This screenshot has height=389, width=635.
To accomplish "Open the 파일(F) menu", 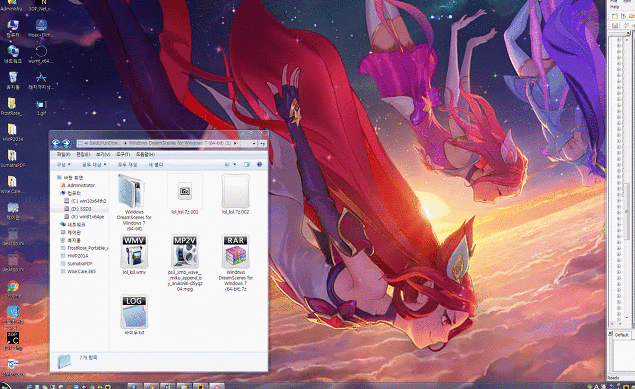I will pyautogui.click(x=63, y=155).
